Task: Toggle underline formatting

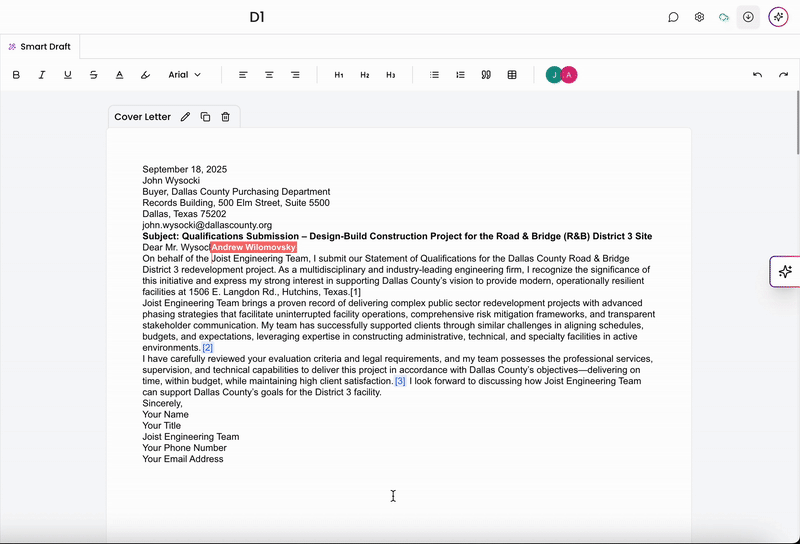Action: click(x=67, y=75)
